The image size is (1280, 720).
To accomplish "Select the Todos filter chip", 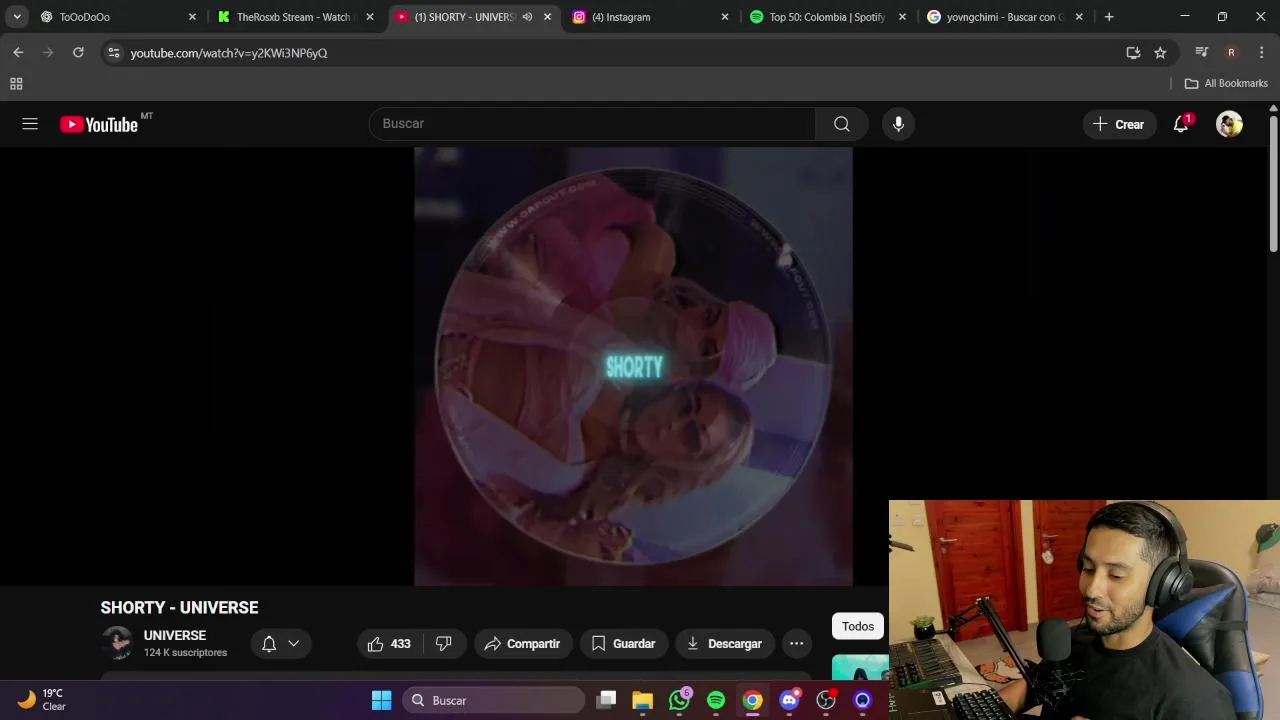I will pyautogui.click(x=858, y=626).
